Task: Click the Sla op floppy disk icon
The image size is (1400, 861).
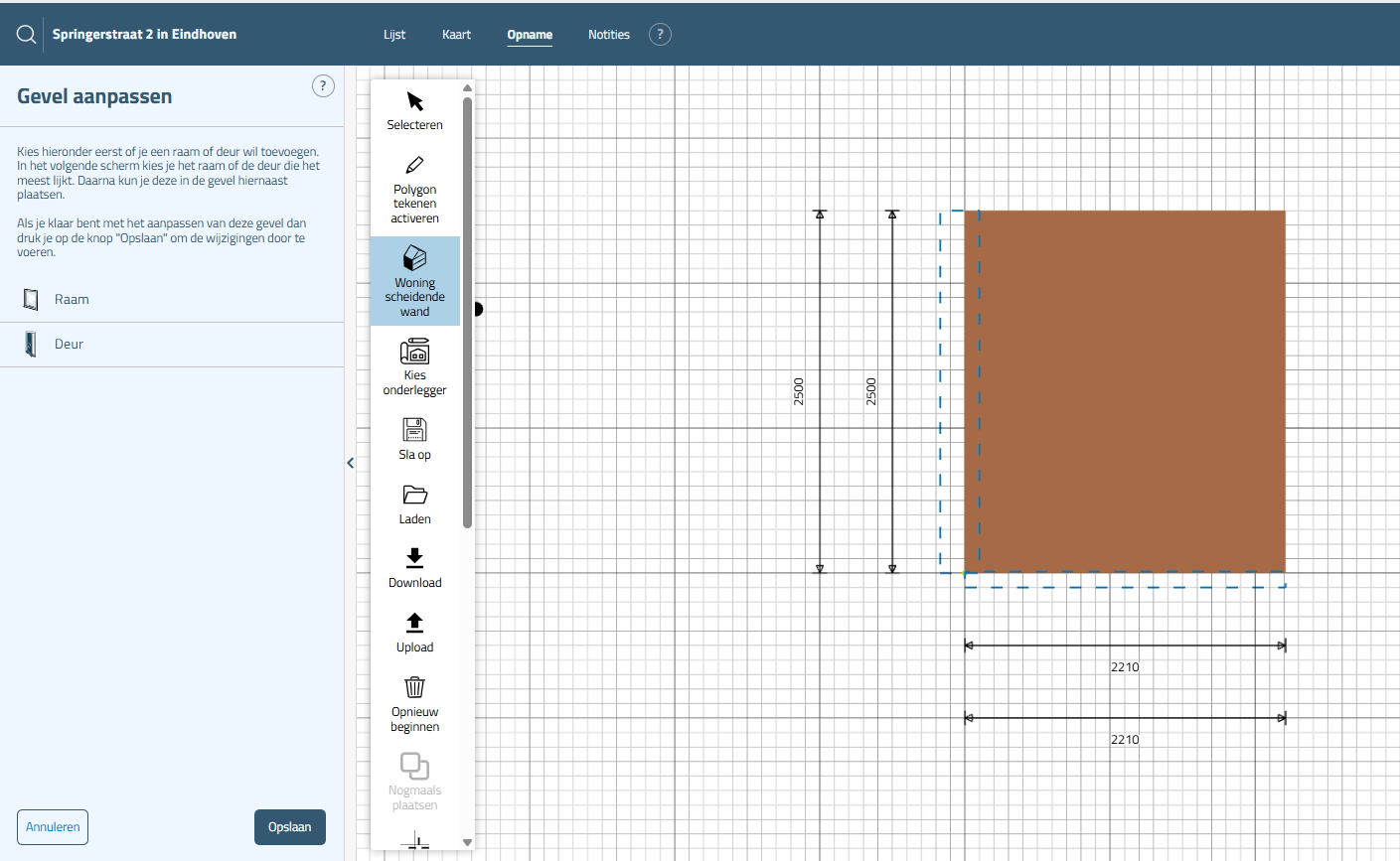Action: [415, 430]
